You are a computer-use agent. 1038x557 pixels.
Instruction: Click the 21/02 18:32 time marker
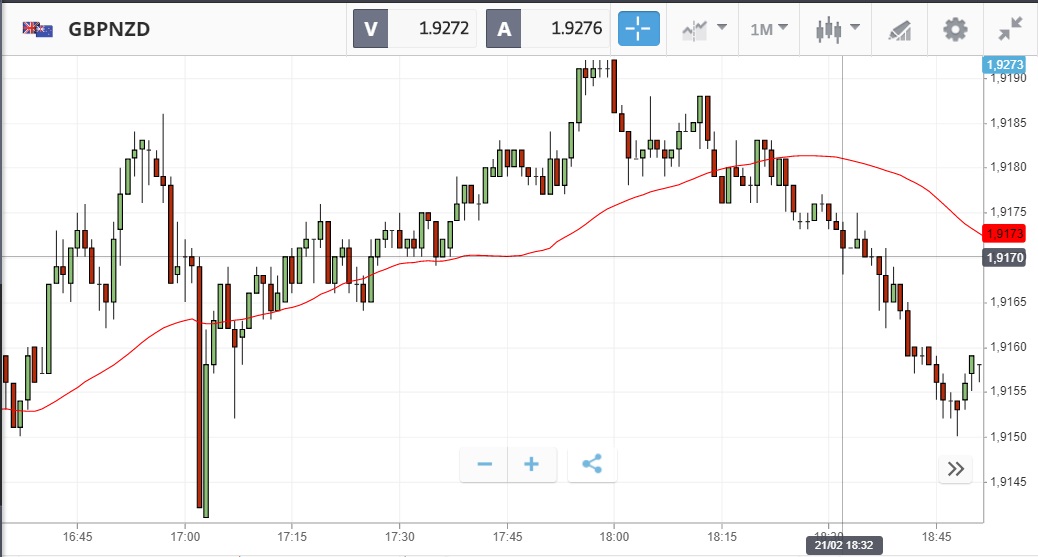842,545
